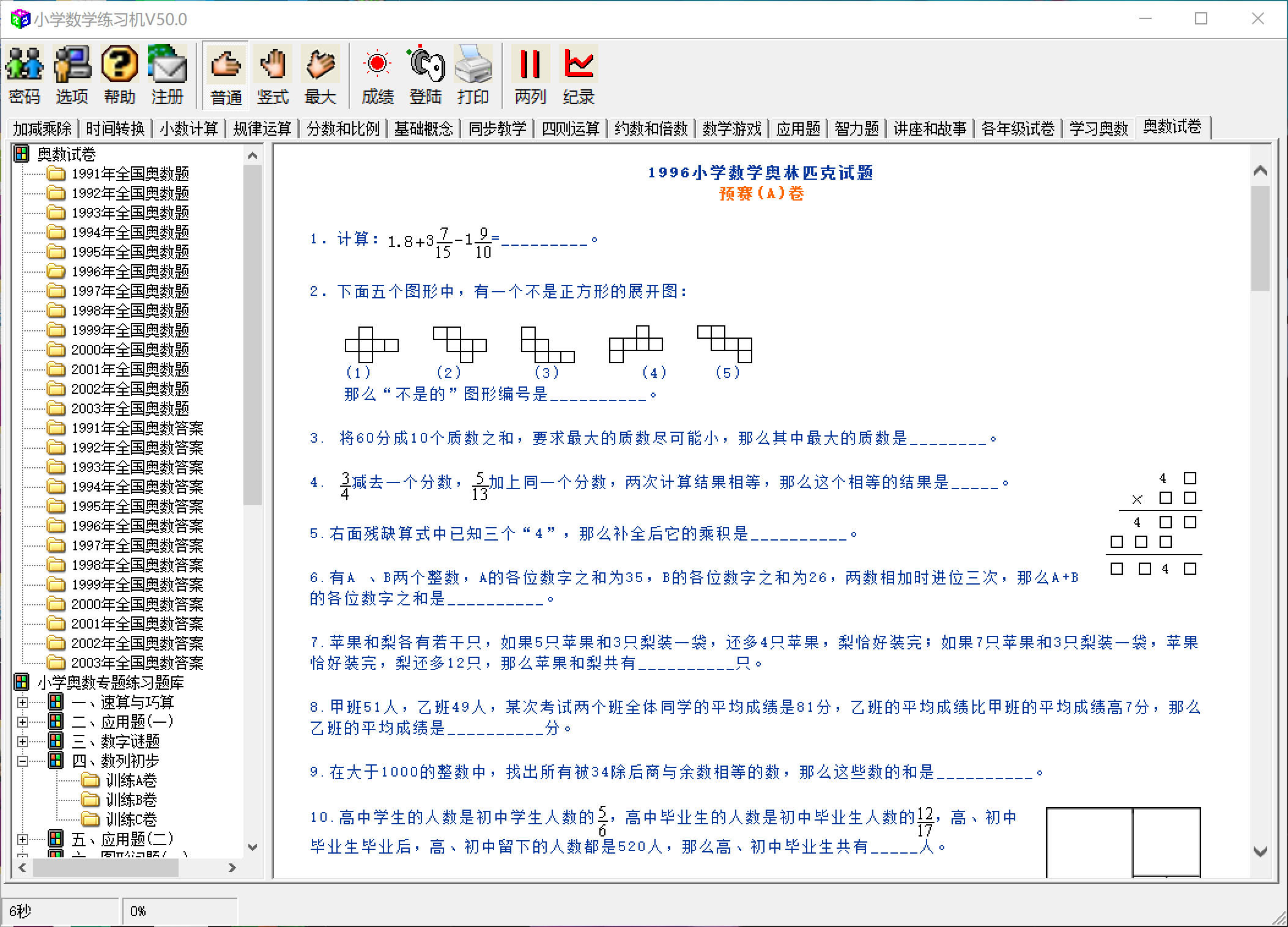Click the 6秒 timer status field
This screenshot has height=927, width=1288.
60,911
